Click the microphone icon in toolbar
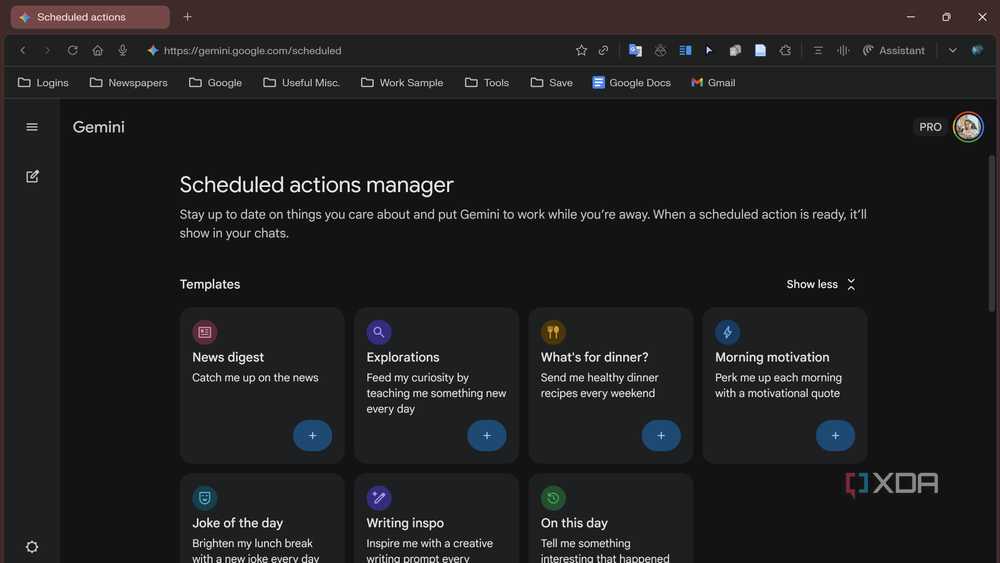1000x563 pixels. [122, 50]
